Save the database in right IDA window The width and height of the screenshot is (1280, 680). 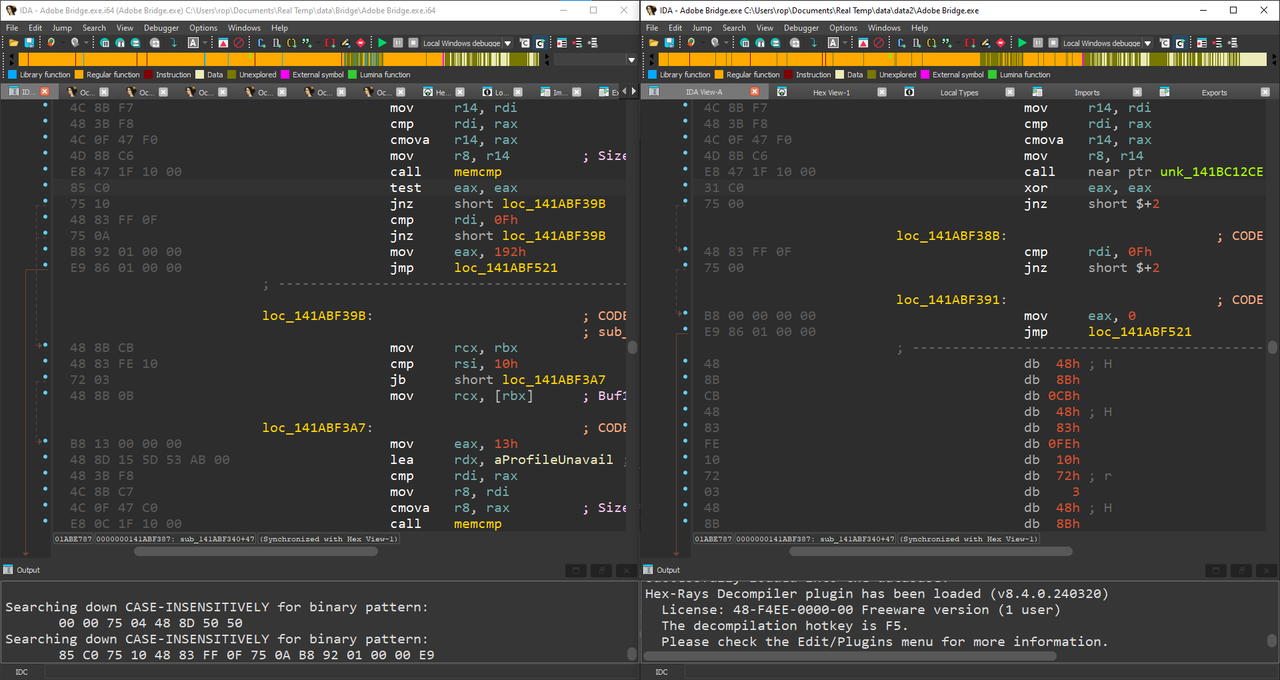tap(669, 43)
